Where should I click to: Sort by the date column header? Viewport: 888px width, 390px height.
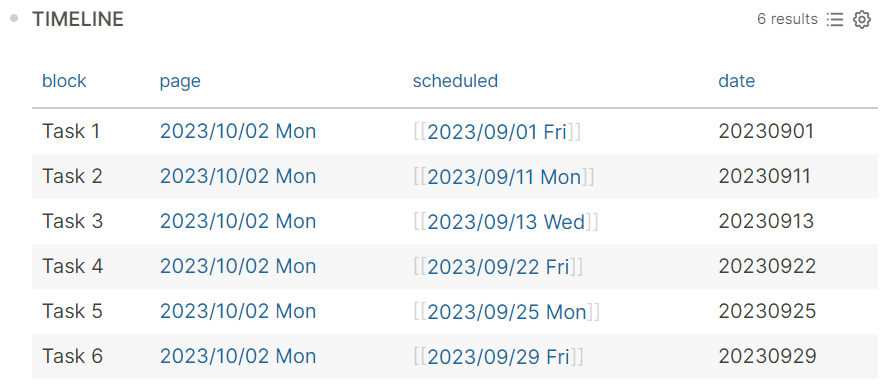coord(736,81)
